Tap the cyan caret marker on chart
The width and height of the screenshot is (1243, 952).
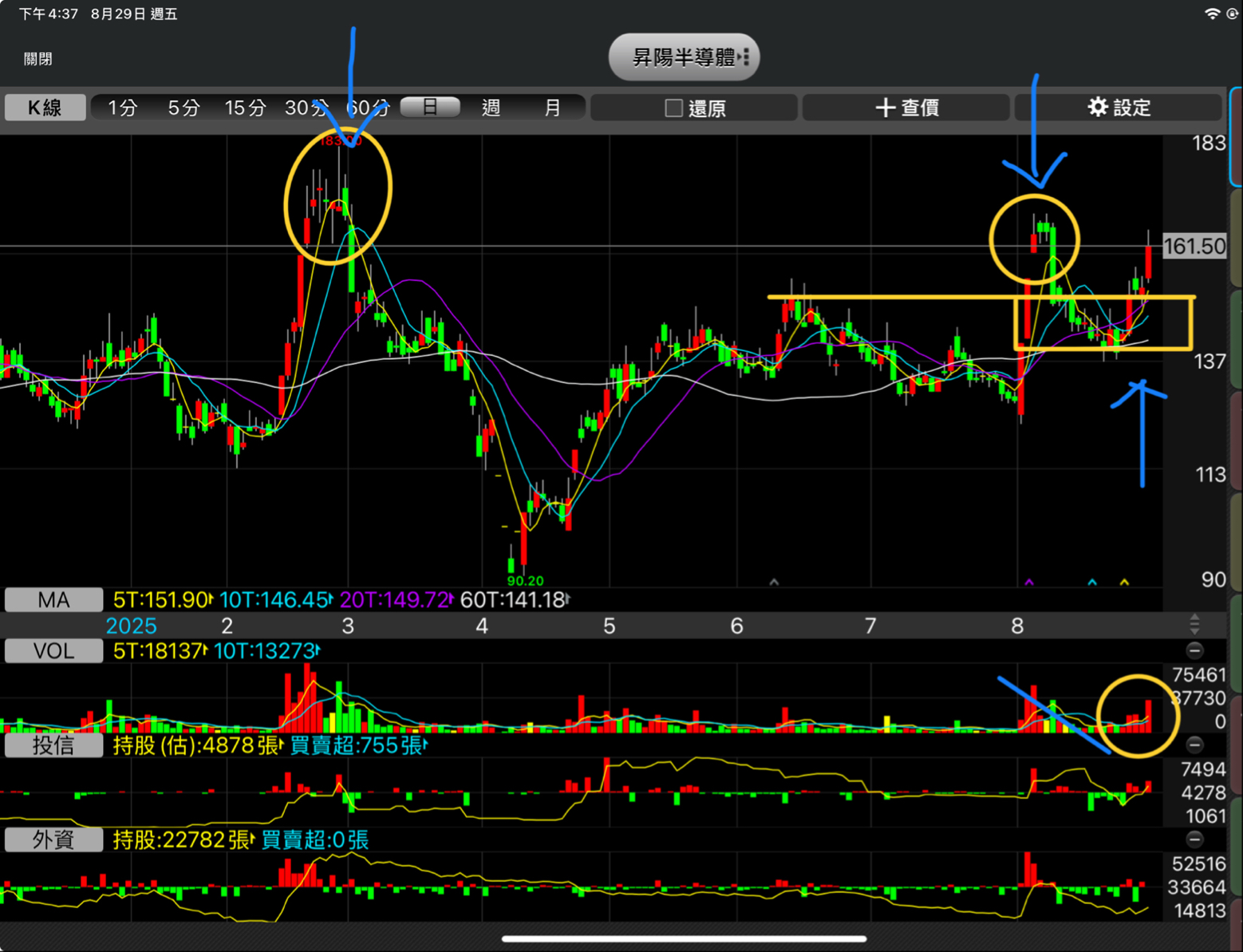click(x=1092, y=583)
